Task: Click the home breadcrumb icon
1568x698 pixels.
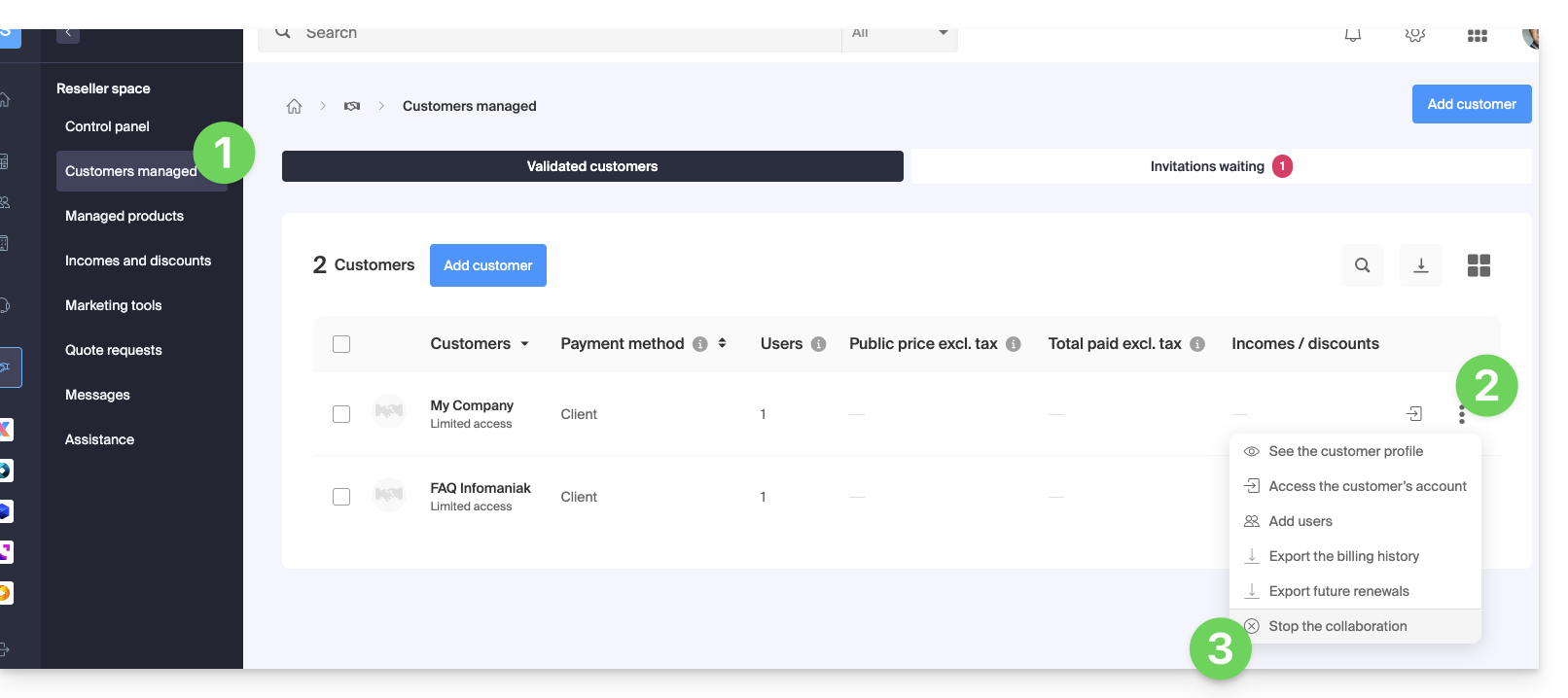Action: (x=294, y=106)
